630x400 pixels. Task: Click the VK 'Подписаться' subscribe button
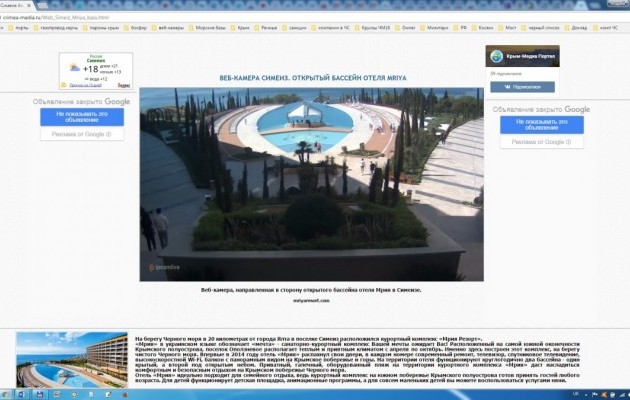tap(522, 87)
